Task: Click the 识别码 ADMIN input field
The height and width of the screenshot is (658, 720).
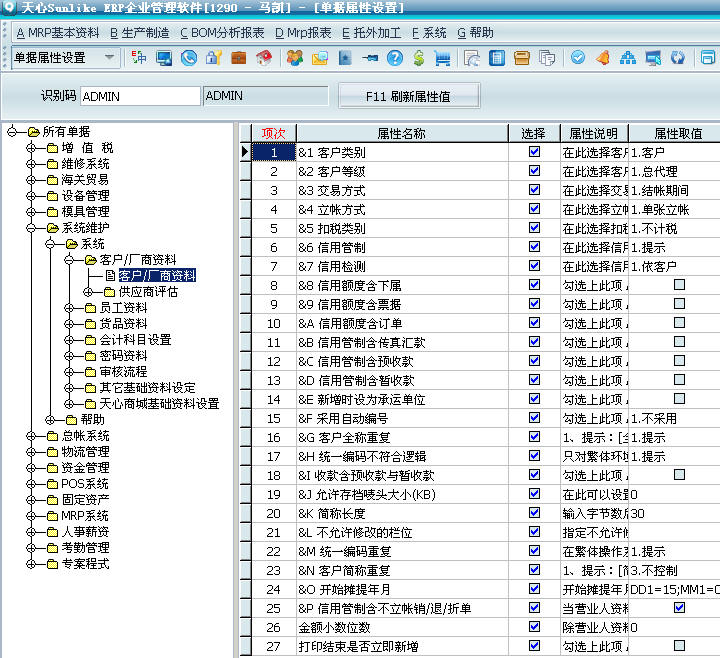Action: pos(141,96)
